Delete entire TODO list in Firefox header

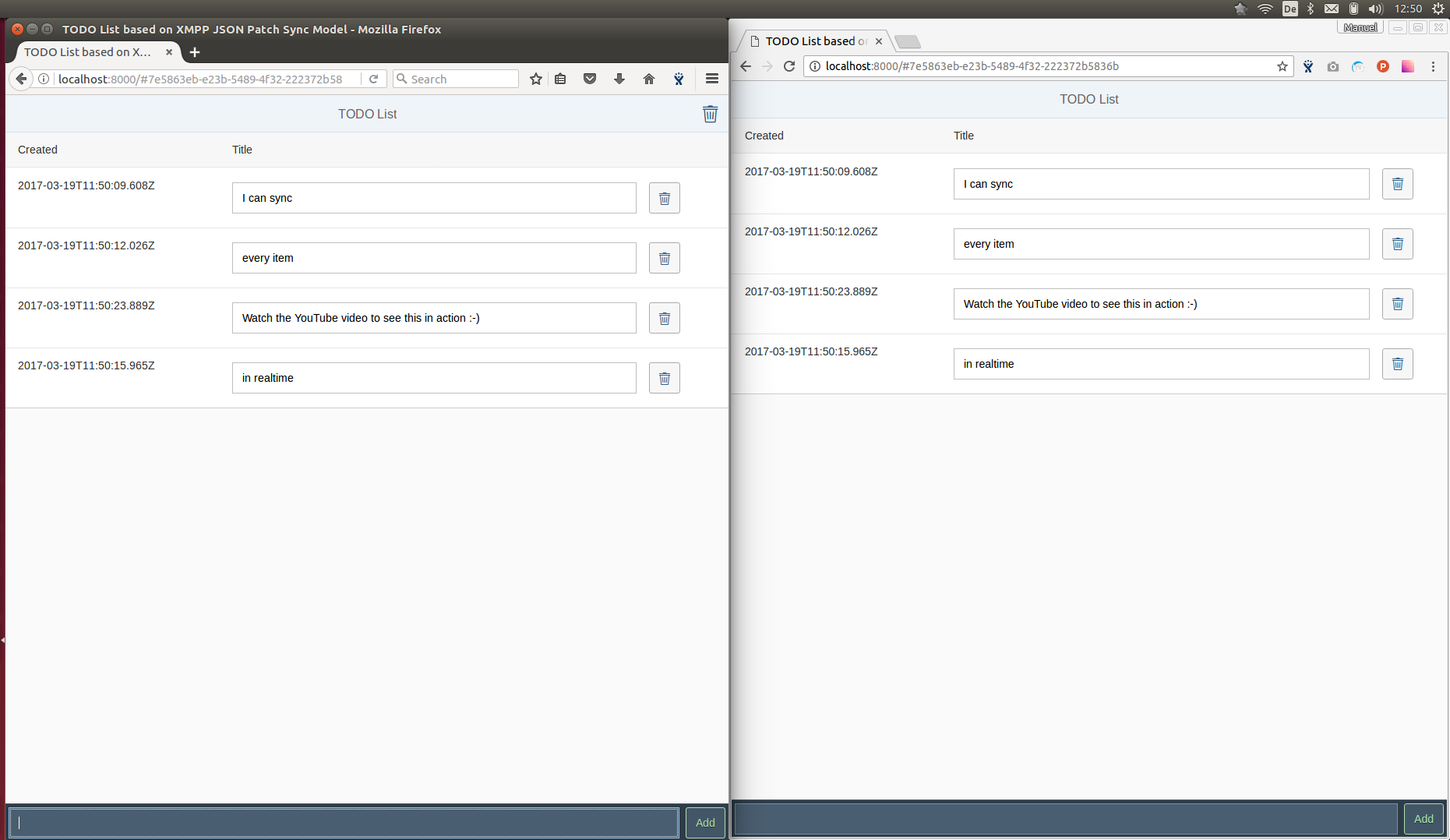[x=710, y=114]
